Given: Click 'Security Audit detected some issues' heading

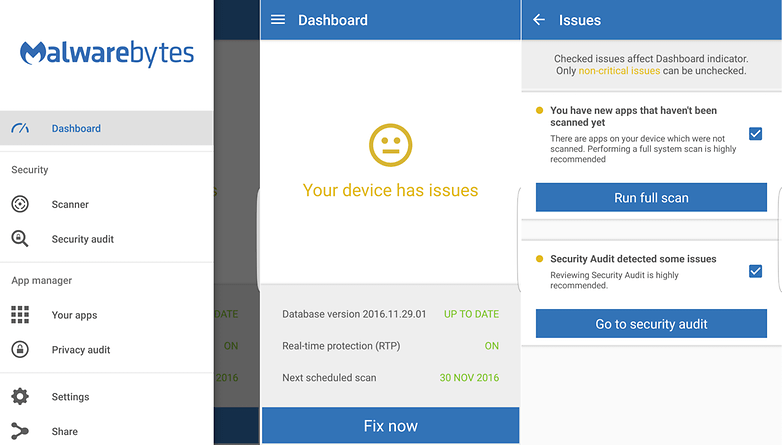Looking at the screenshot, I should [x=633, y=259].
